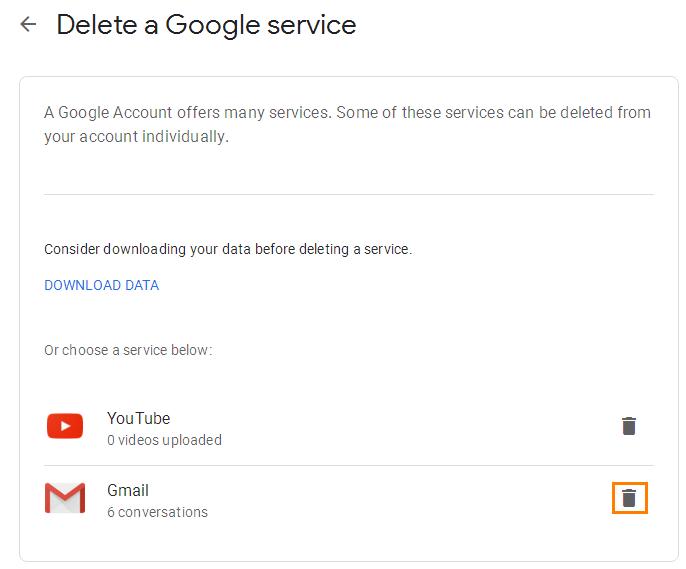Click the red YouTube play logo
The image size is (686, 569).
(65, 426)
